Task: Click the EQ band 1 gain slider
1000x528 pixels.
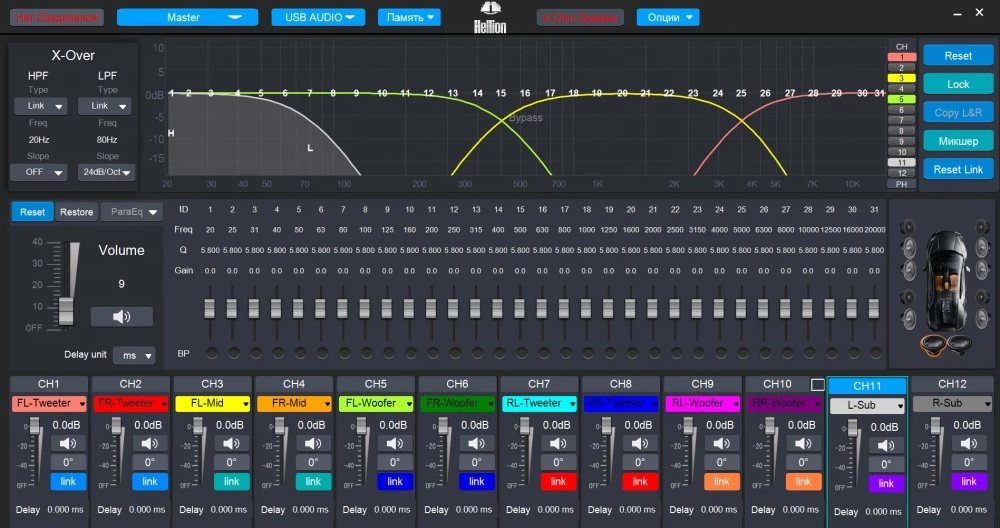Action: point(210,309)
